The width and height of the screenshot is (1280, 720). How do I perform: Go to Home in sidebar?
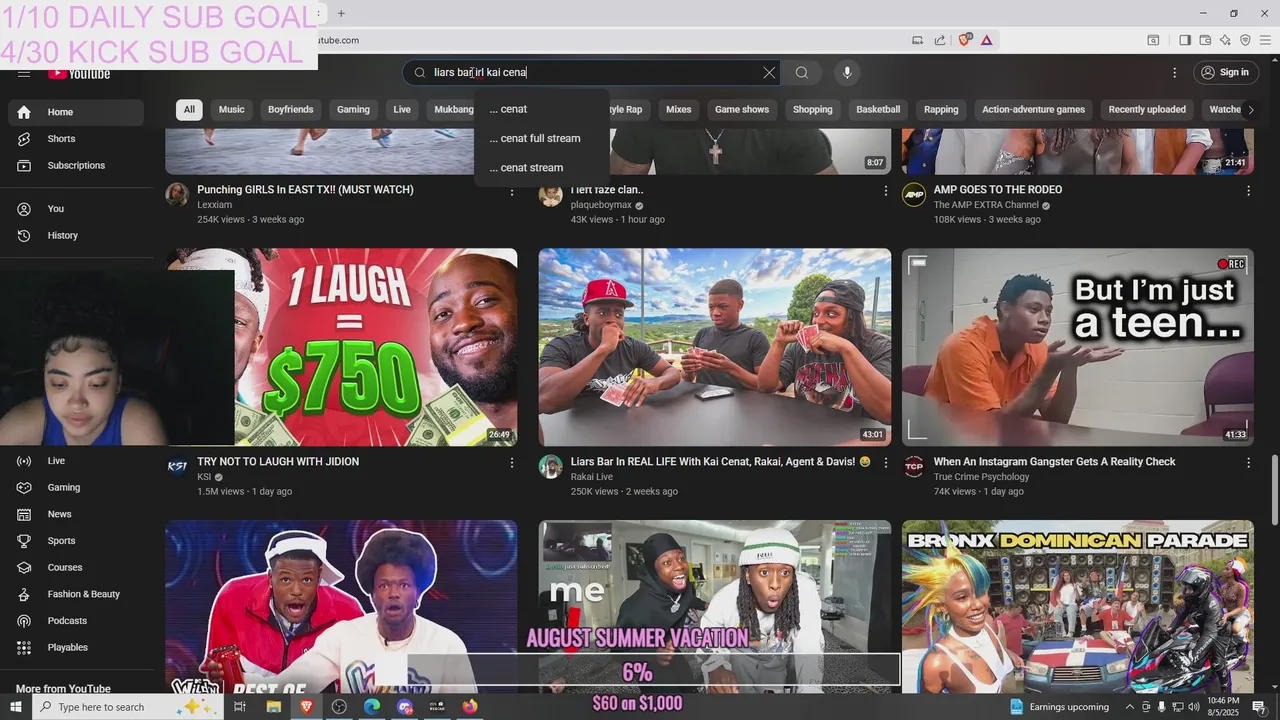(76, 112)
